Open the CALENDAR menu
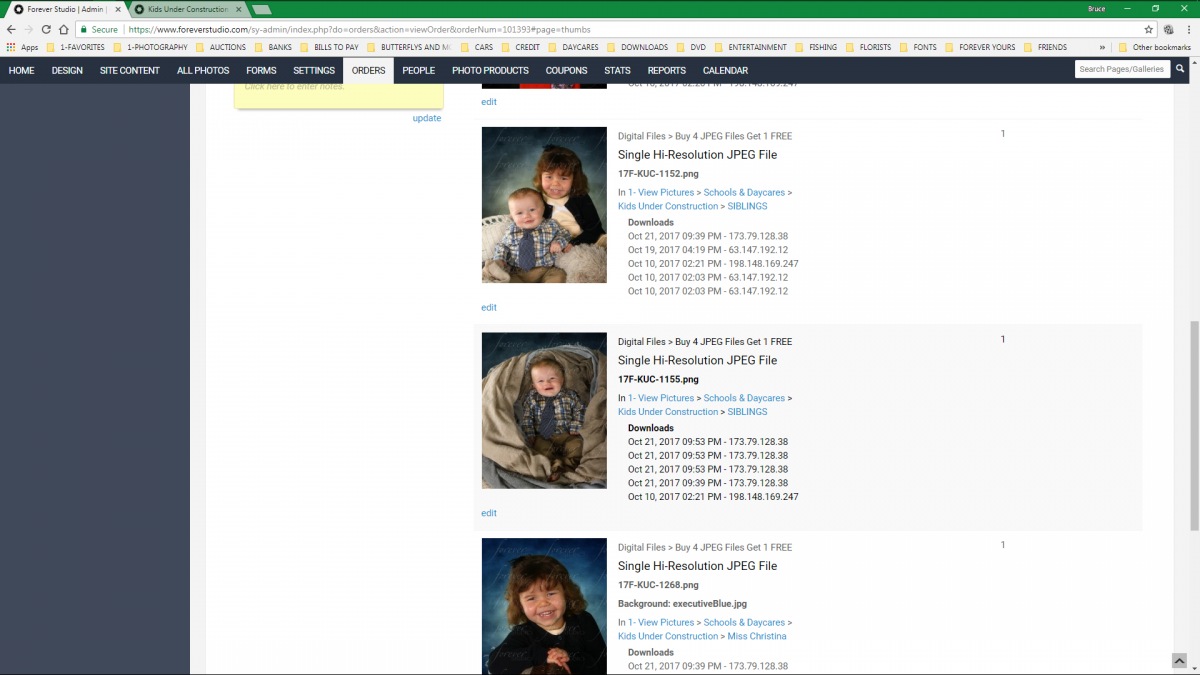The image size is (1200, 675). tap(725, 70)
